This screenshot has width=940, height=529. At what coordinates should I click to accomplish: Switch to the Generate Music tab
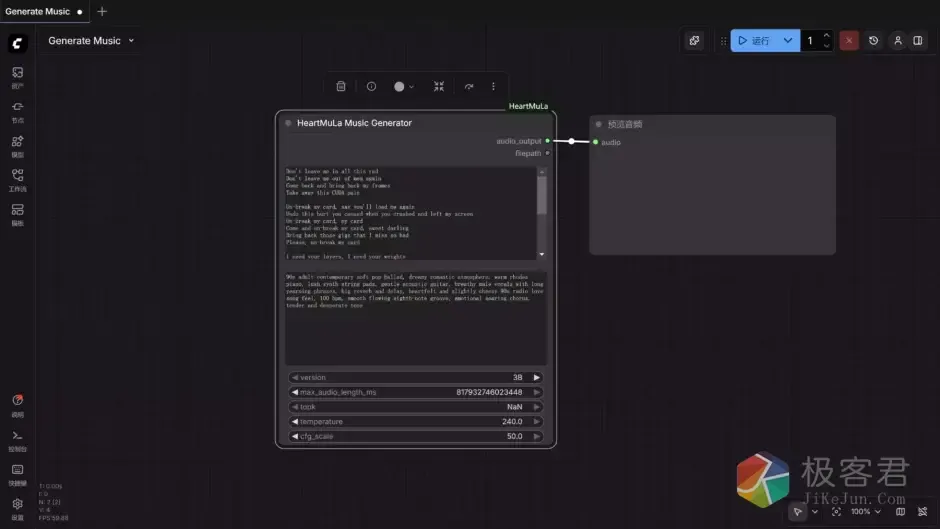38,12
